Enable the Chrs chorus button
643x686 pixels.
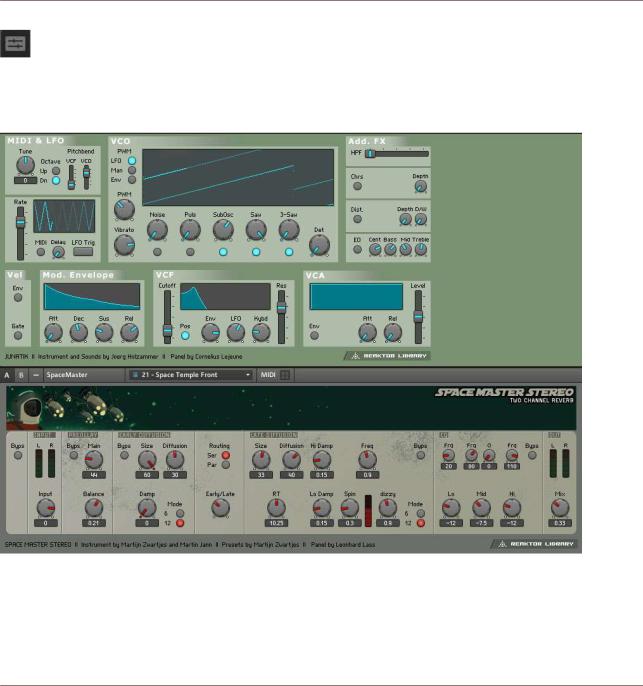coord(357,186)
